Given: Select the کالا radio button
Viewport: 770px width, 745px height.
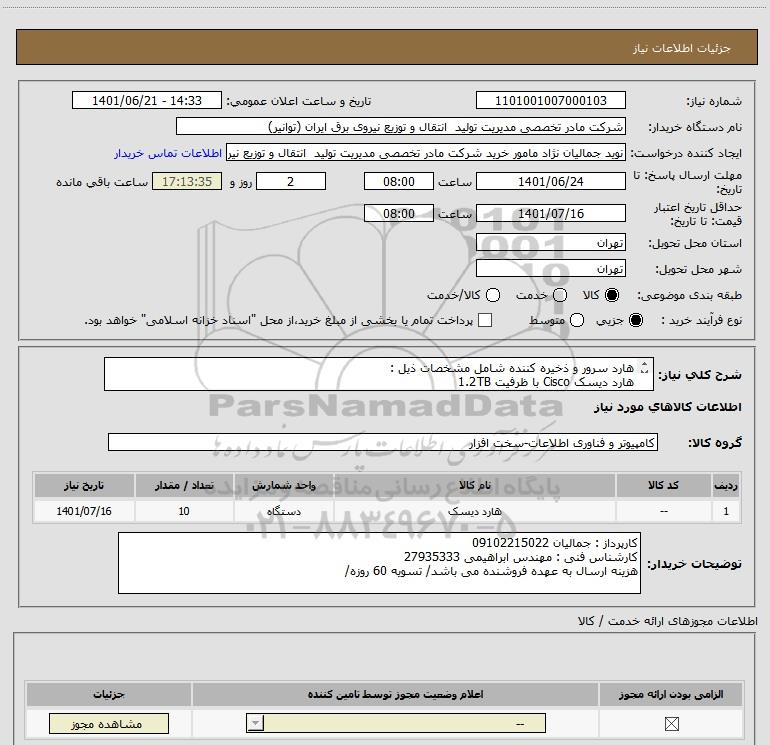Looking at the screenshot, I should click(612, 295).
